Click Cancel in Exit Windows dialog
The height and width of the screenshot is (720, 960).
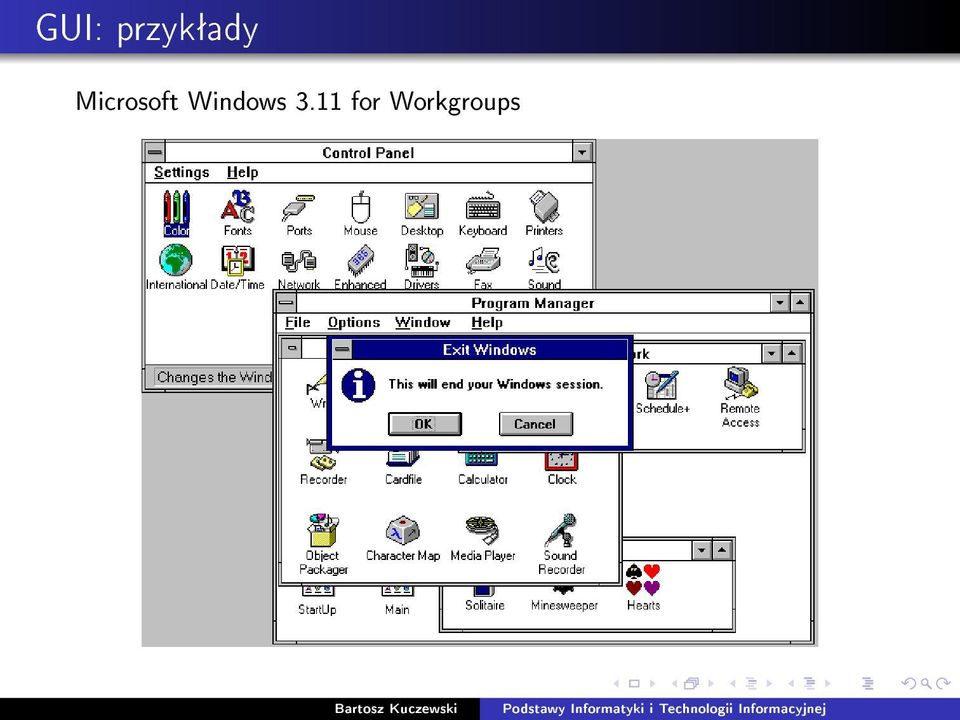[x=535, y=424]
